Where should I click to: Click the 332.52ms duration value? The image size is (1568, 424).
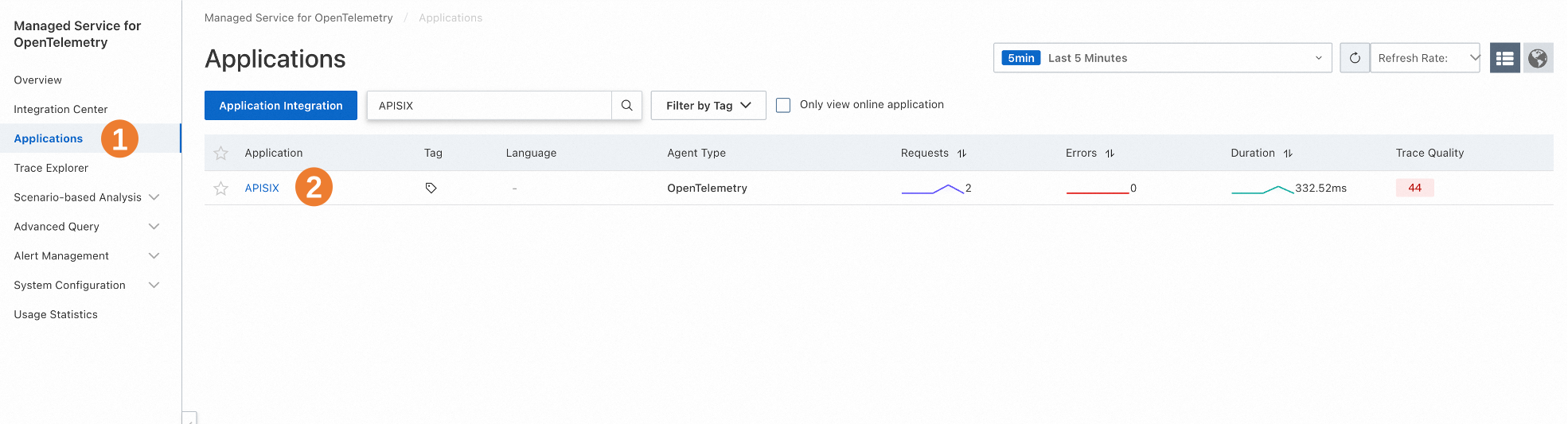coord(1320,189)
